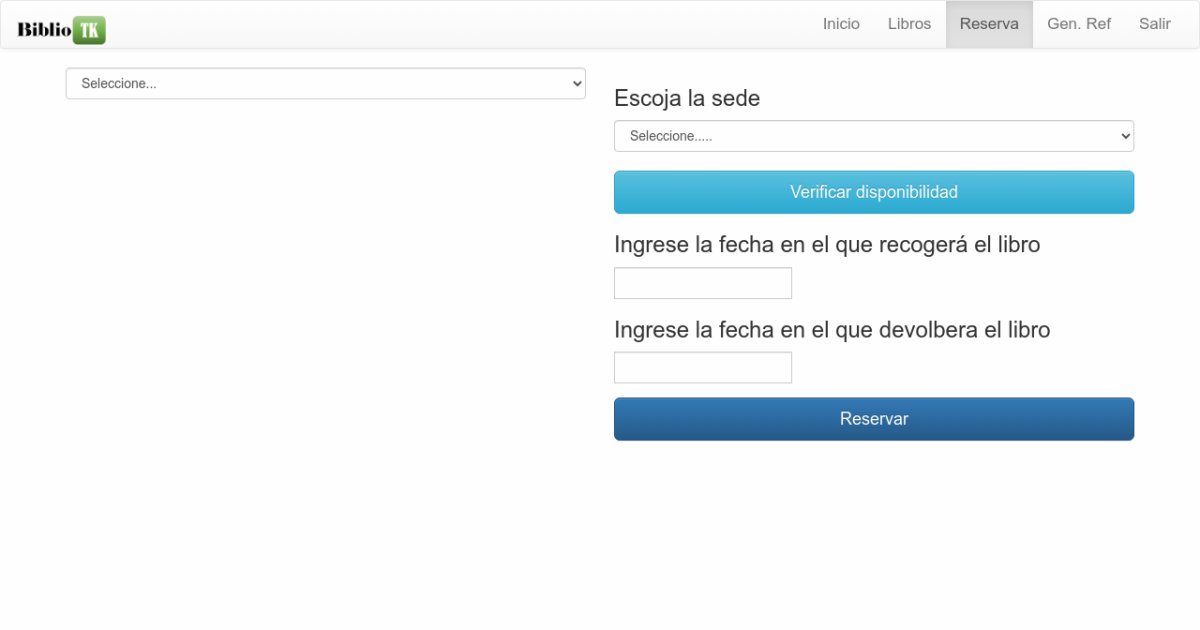The image size is (1200, 630).
Task: Click the Biblio wordmark text
Action: (x=44, y=29)
